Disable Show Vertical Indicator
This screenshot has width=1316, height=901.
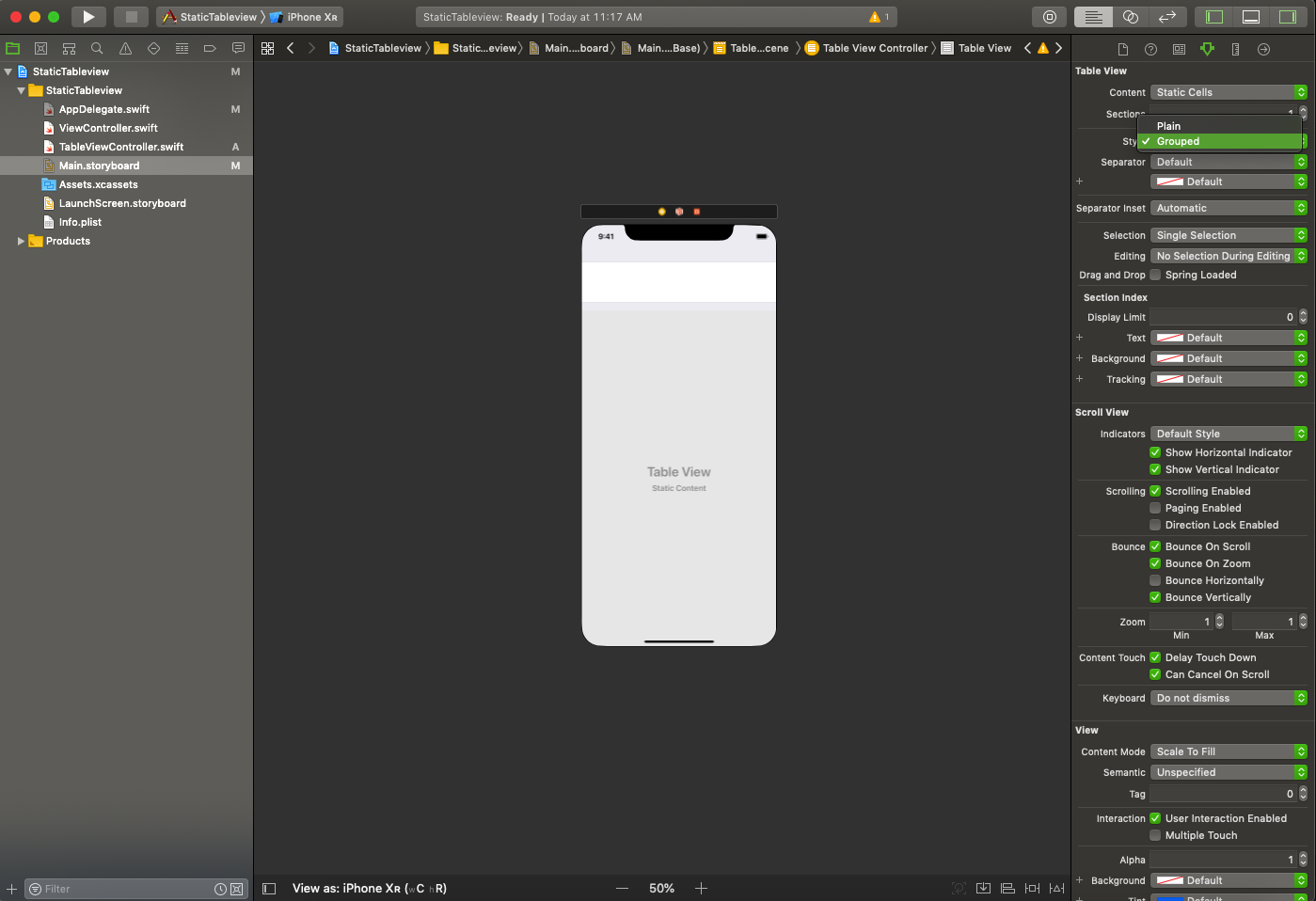[x=1155, y=469]
